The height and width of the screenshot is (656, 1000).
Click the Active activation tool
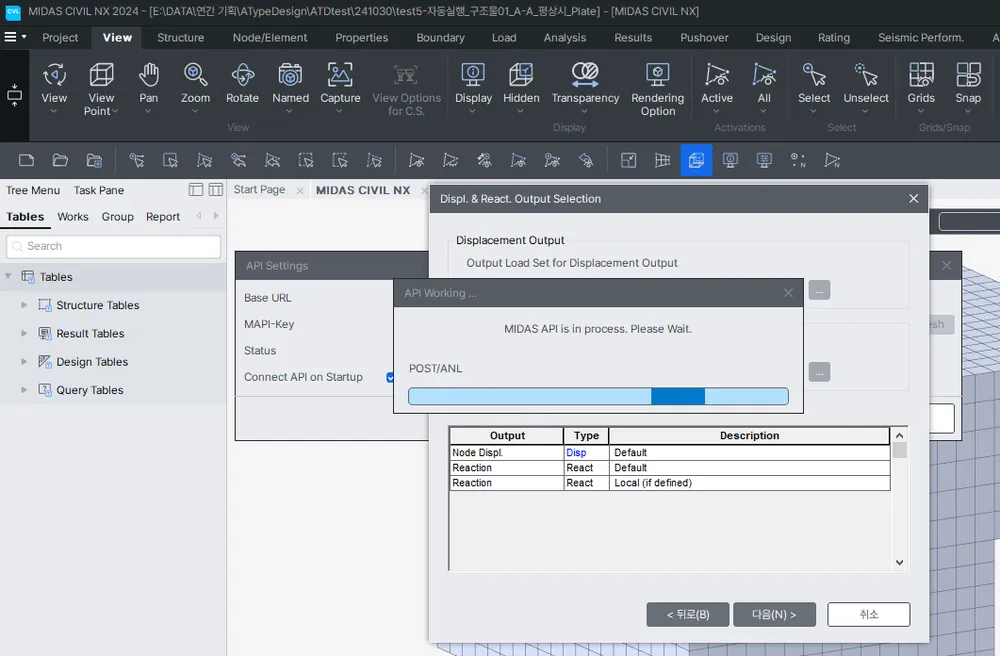coord(717,75)
